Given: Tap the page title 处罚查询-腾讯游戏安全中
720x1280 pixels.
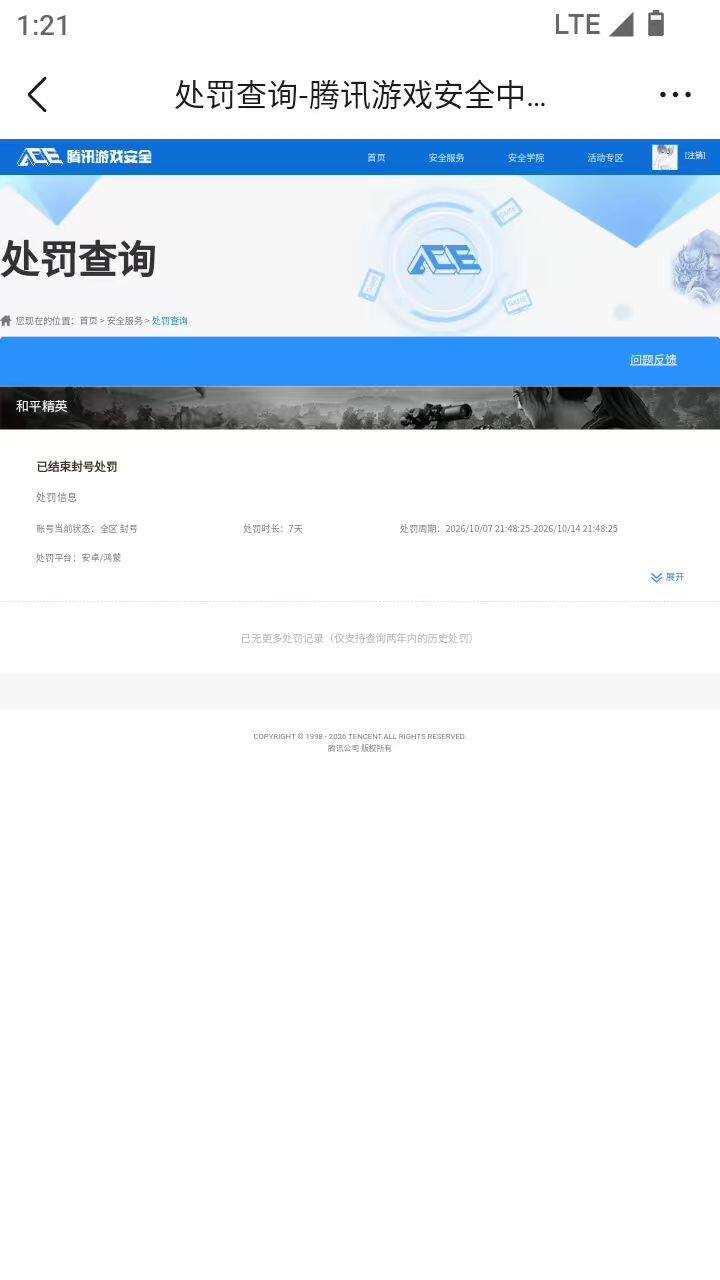Looking at the screenshot, I should (x=360, y=95).
